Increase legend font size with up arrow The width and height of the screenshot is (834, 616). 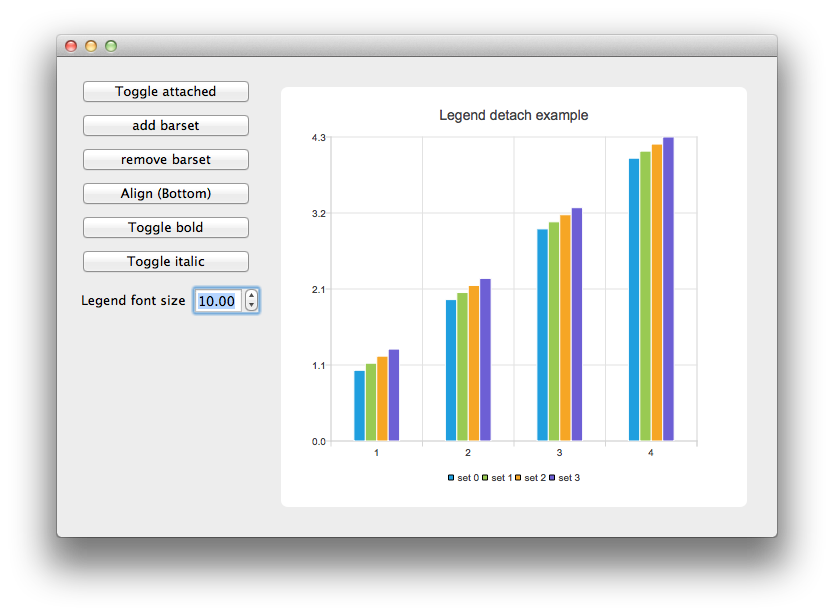click(251, 295)
